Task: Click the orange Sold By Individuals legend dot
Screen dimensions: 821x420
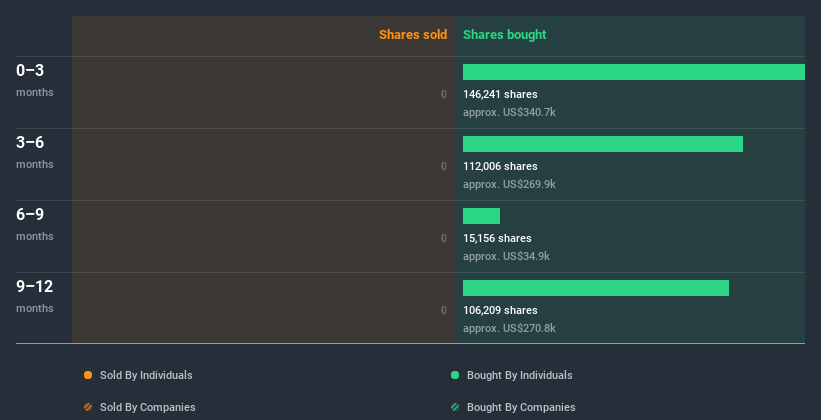Action: coord(88,375)
